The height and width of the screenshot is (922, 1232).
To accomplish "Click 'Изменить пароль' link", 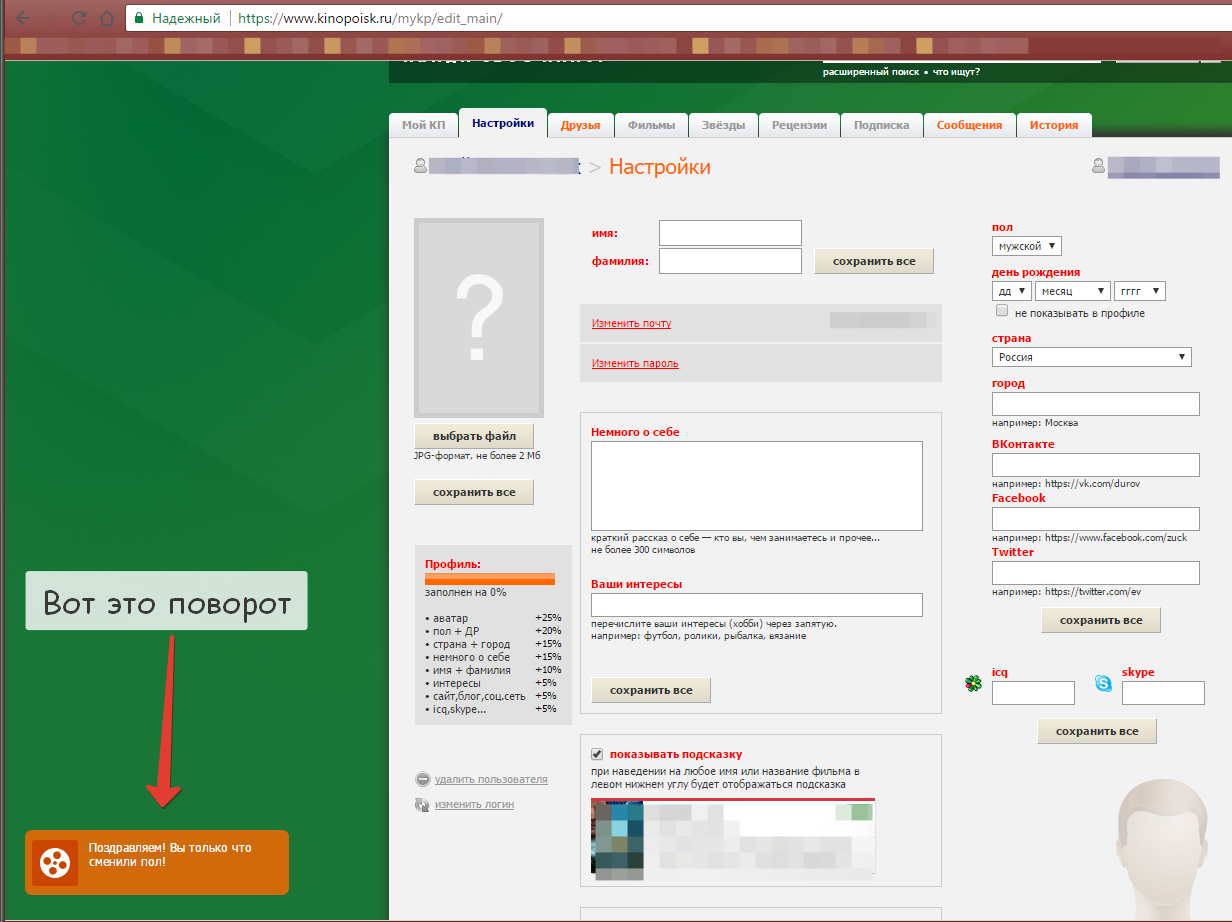I will 635,364.
